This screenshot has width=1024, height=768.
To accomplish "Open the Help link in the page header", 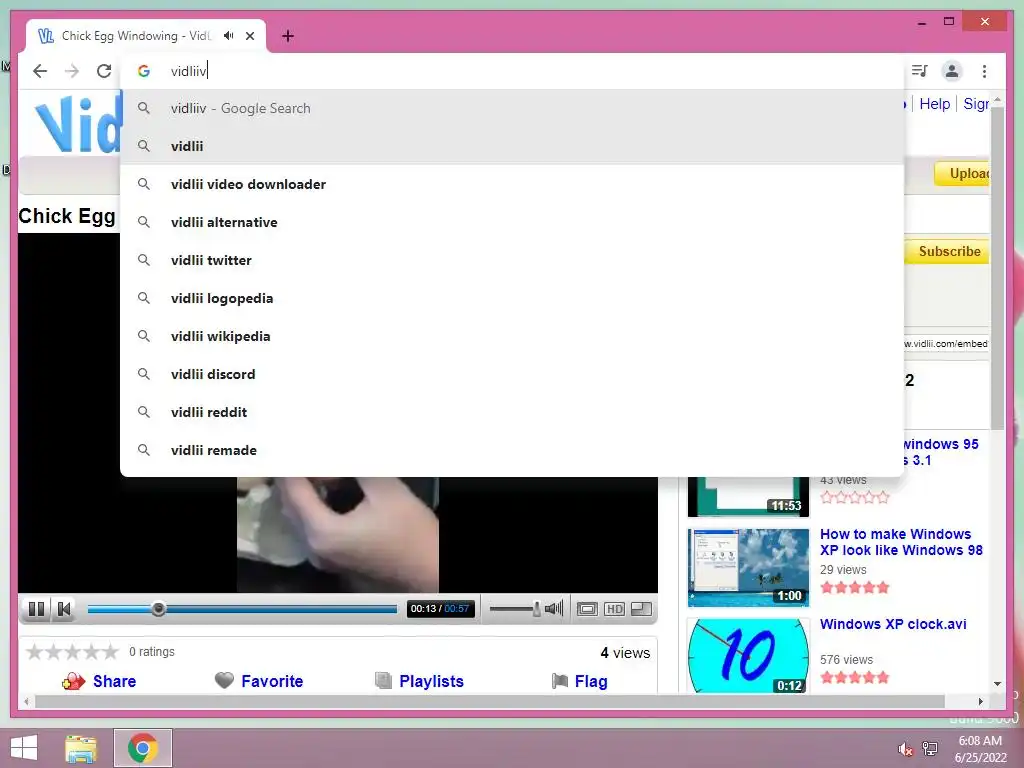I will (935, 104).
